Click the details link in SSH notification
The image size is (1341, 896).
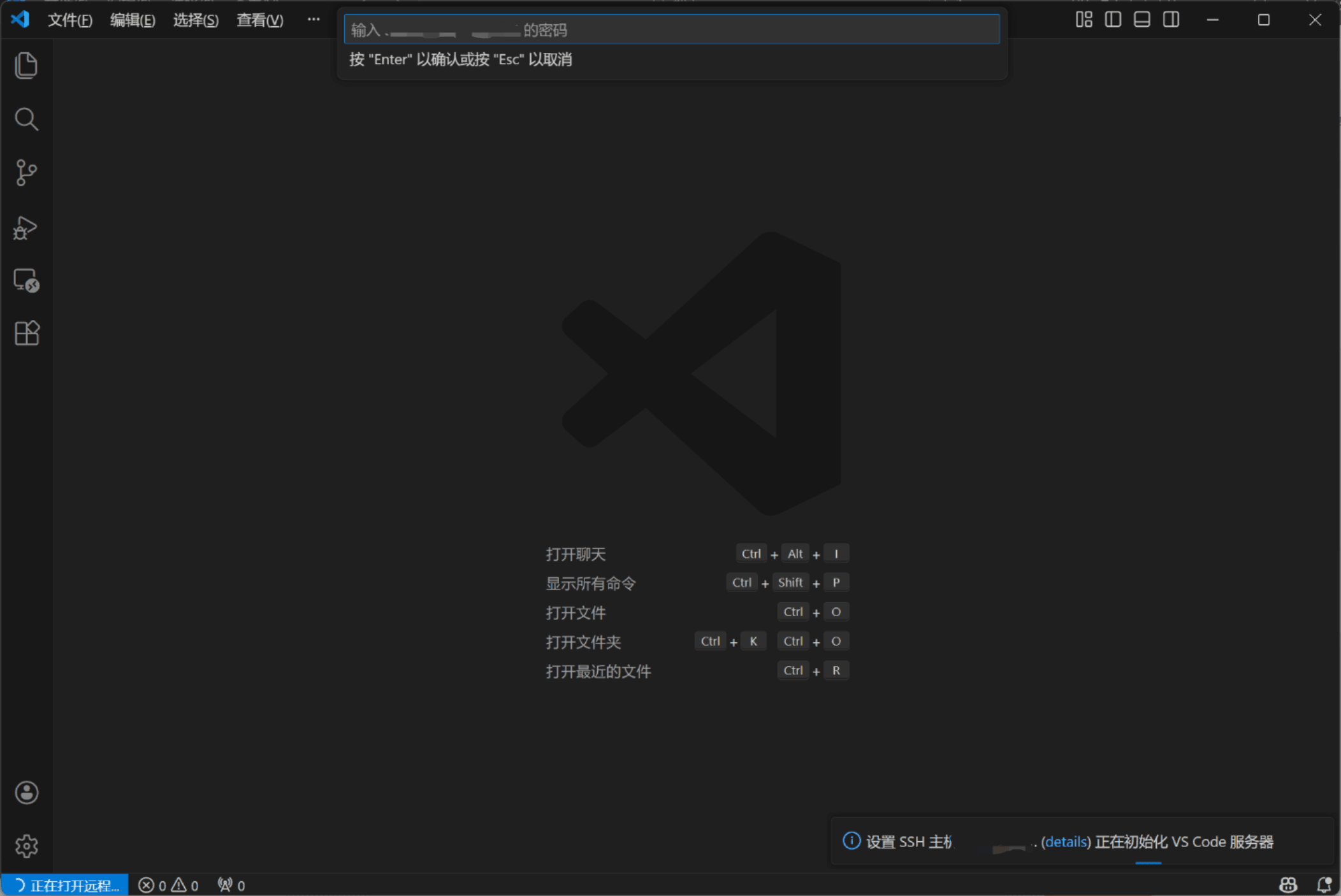pyautogui.click(x=1066, y=842)
